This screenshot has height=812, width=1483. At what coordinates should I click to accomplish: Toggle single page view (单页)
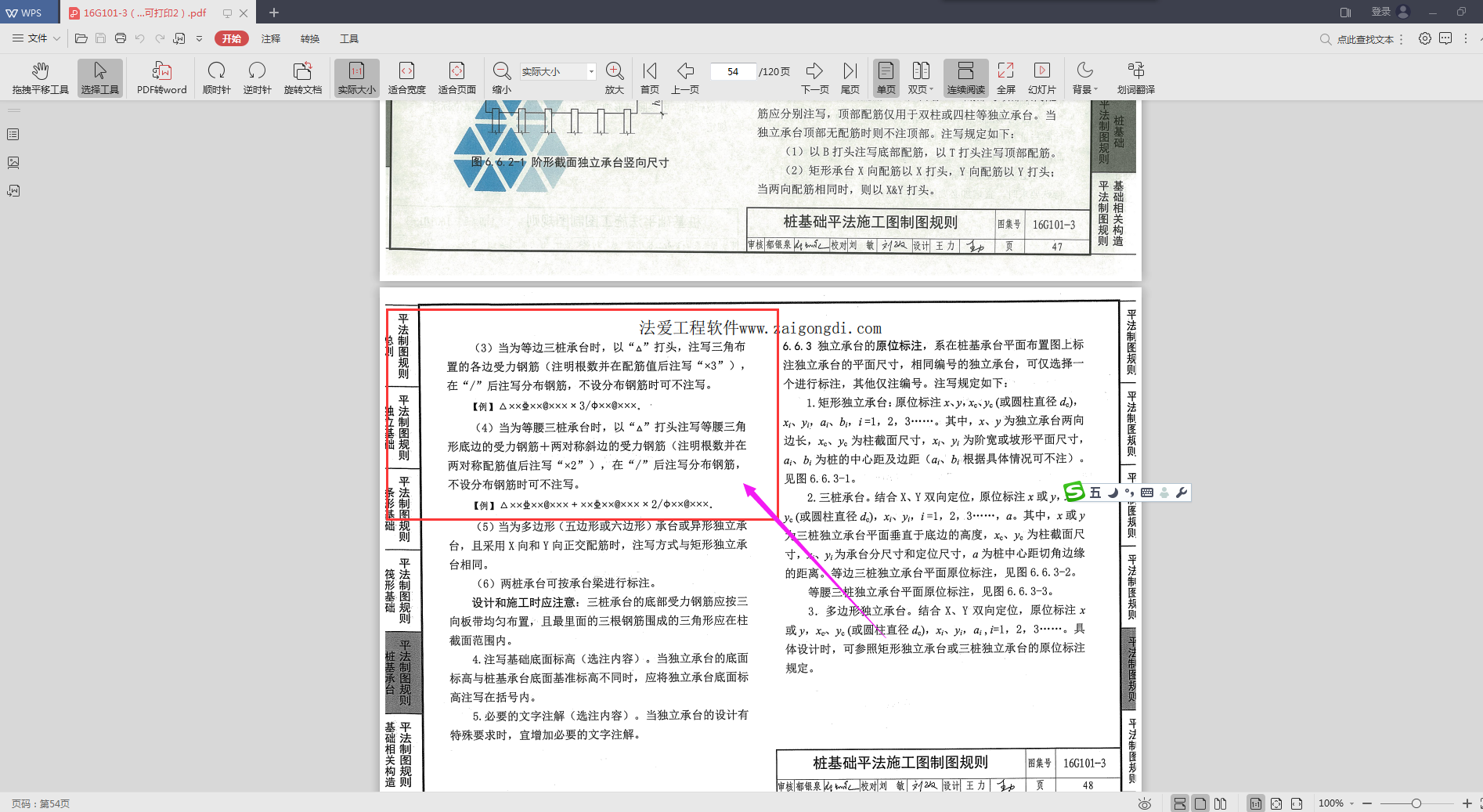coord(886,78)
